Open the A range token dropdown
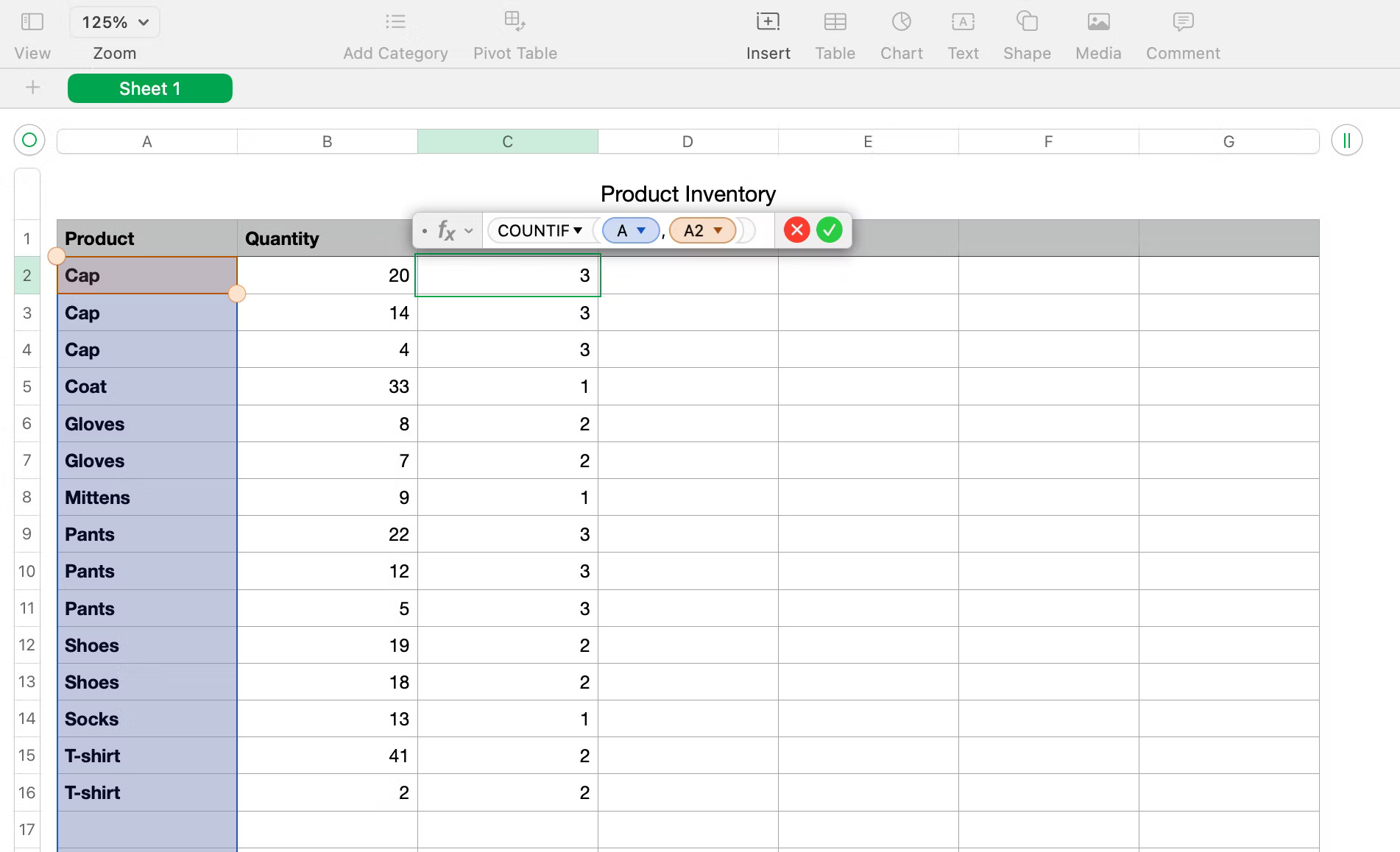1400x852 pixels. [x=641, y=230]
